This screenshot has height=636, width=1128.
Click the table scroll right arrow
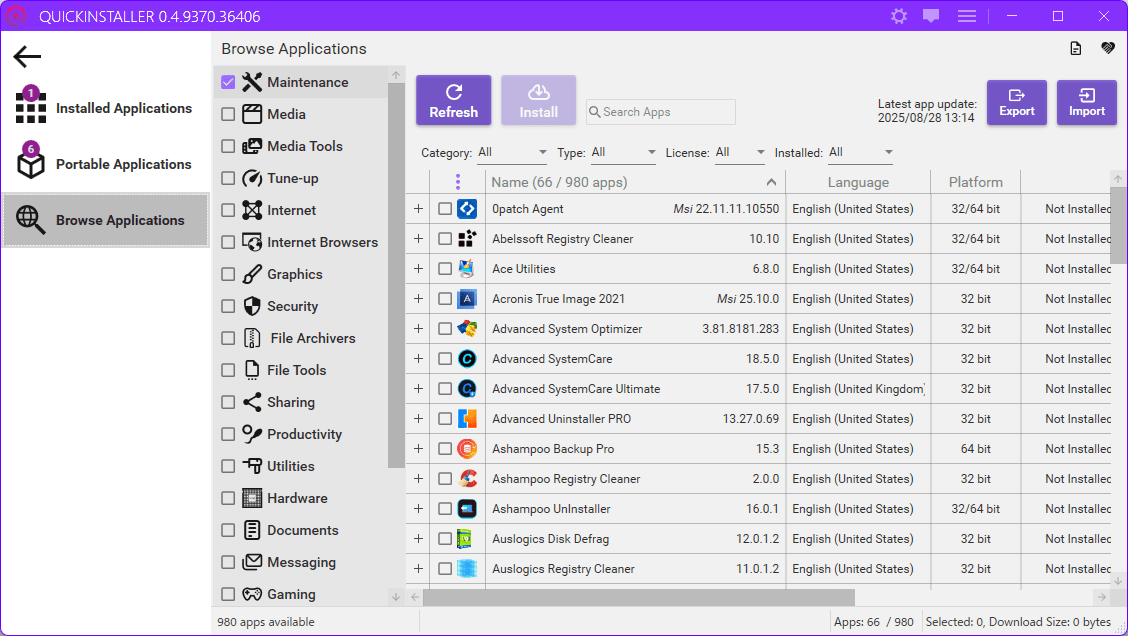1101,597
